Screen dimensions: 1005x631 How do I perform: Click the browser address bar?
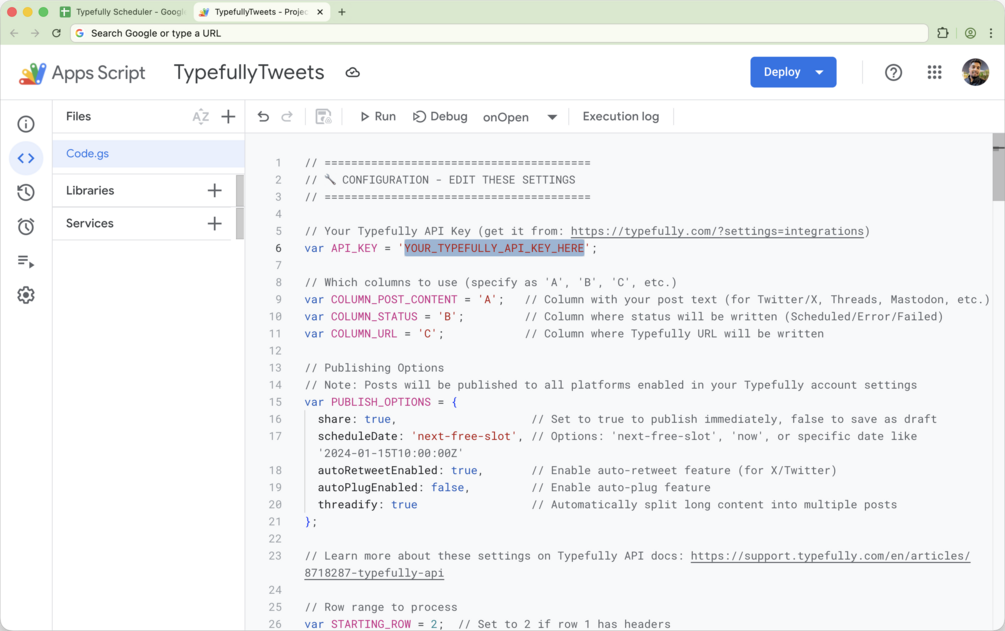(500, 33)
